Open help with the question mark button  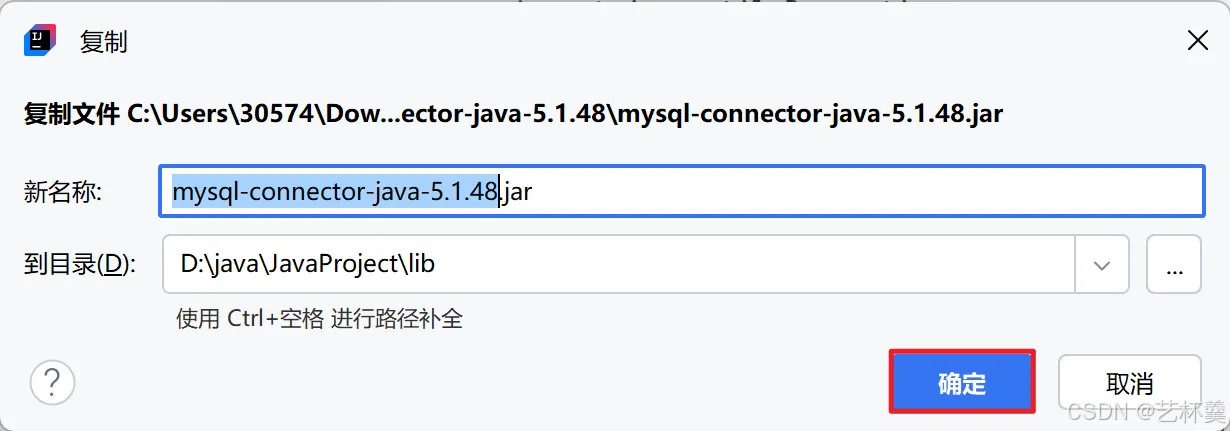53,382
